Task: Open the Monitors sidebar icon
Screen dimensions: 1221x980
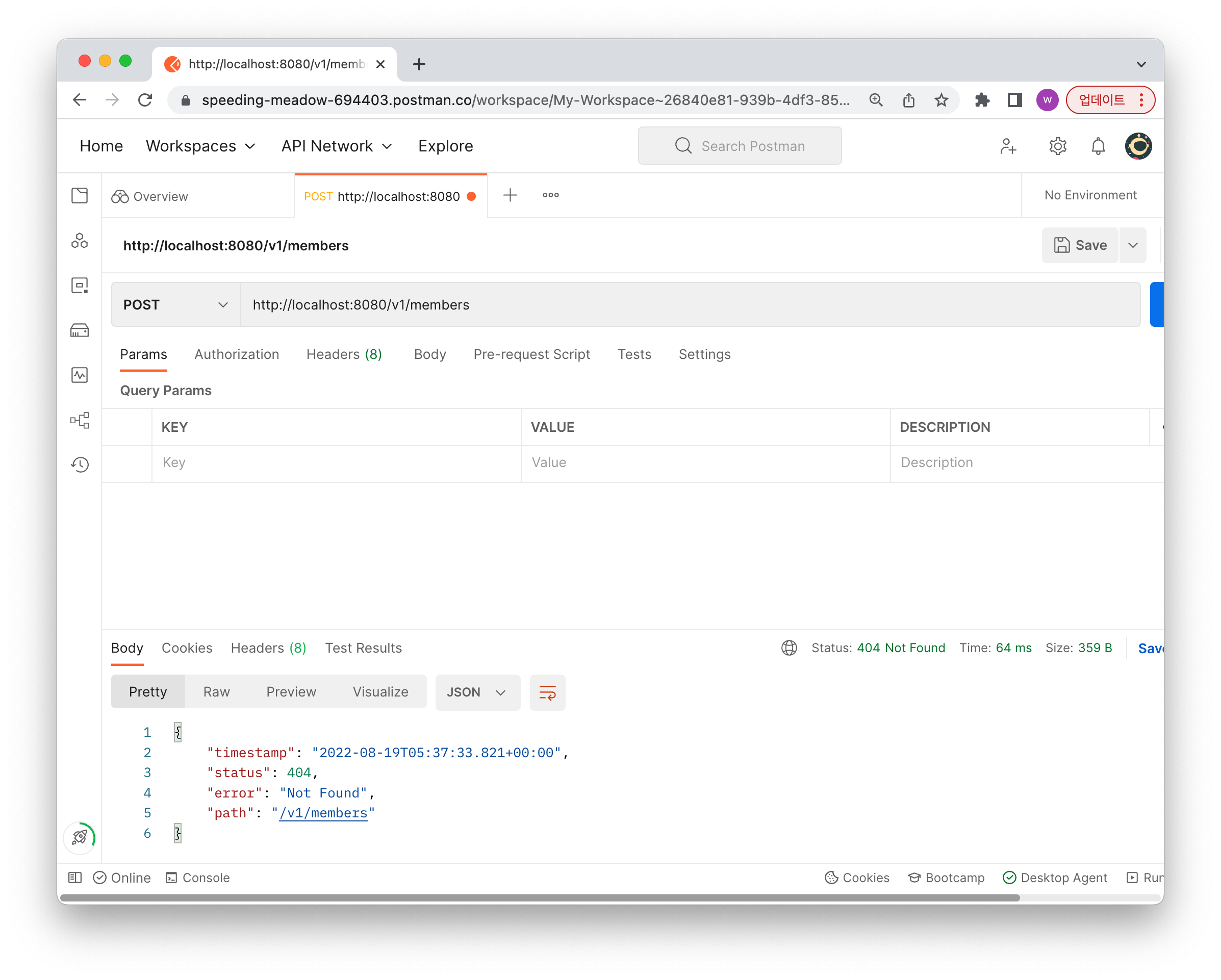Action: (79, 375)
